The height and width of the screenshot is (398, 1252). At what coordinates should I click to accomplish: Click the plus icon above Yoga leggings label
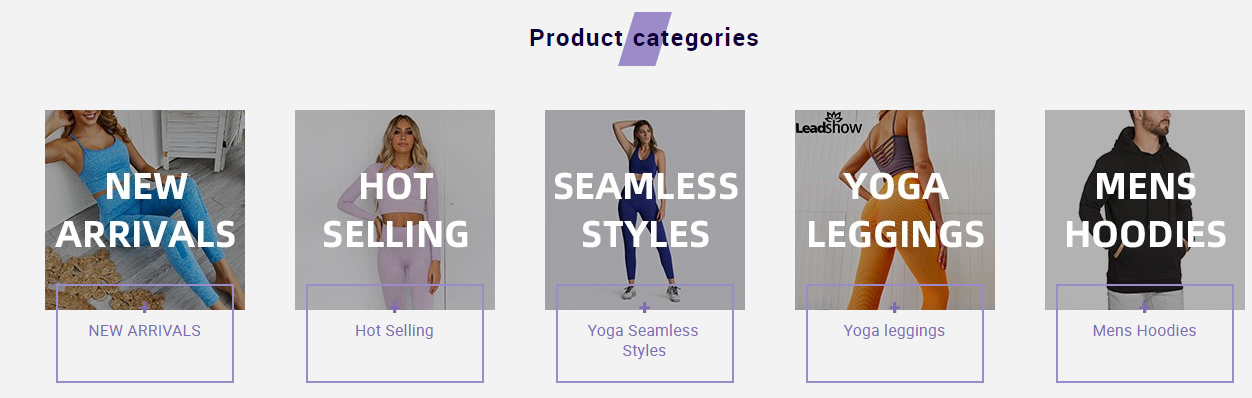(x=895, y=307)
